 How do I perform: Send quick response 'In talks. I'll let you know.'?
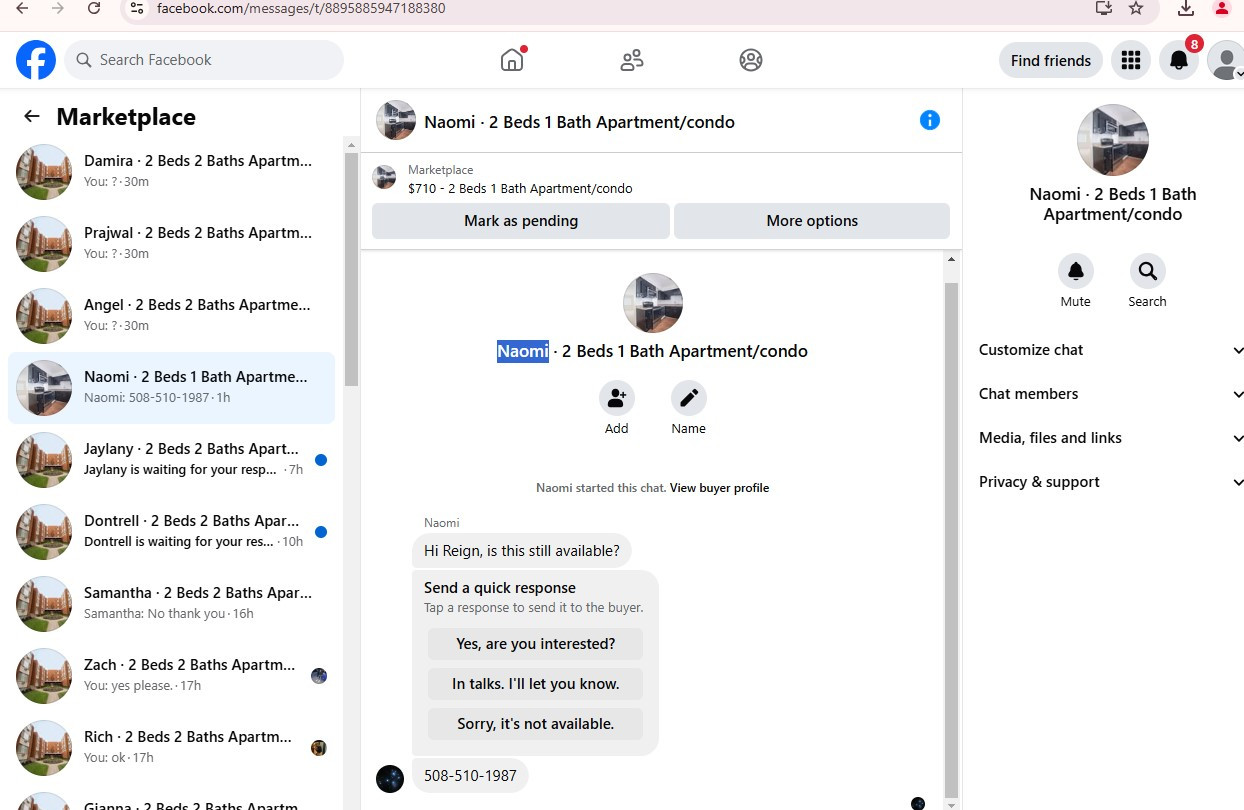point(535,684)
